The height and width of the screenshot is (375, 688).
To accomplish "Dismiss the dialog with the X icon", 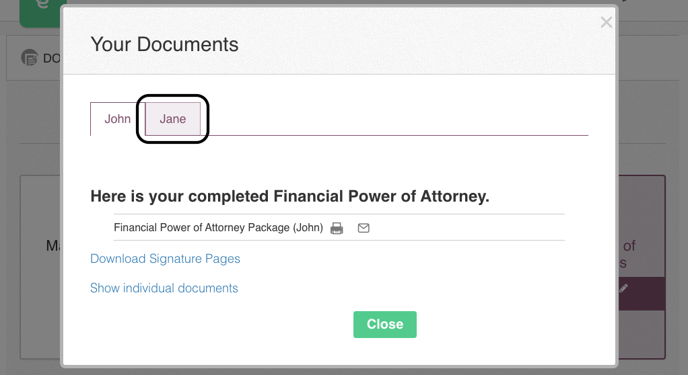I will tap(606, 22).
